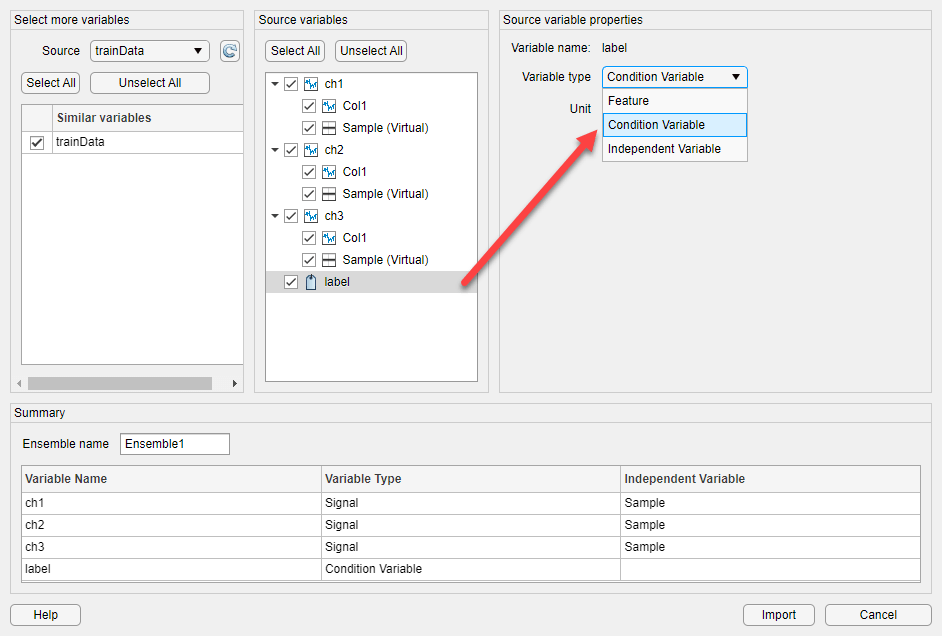
Task: Uncheck the label source variable checkbox
Action: coord(291,282)
